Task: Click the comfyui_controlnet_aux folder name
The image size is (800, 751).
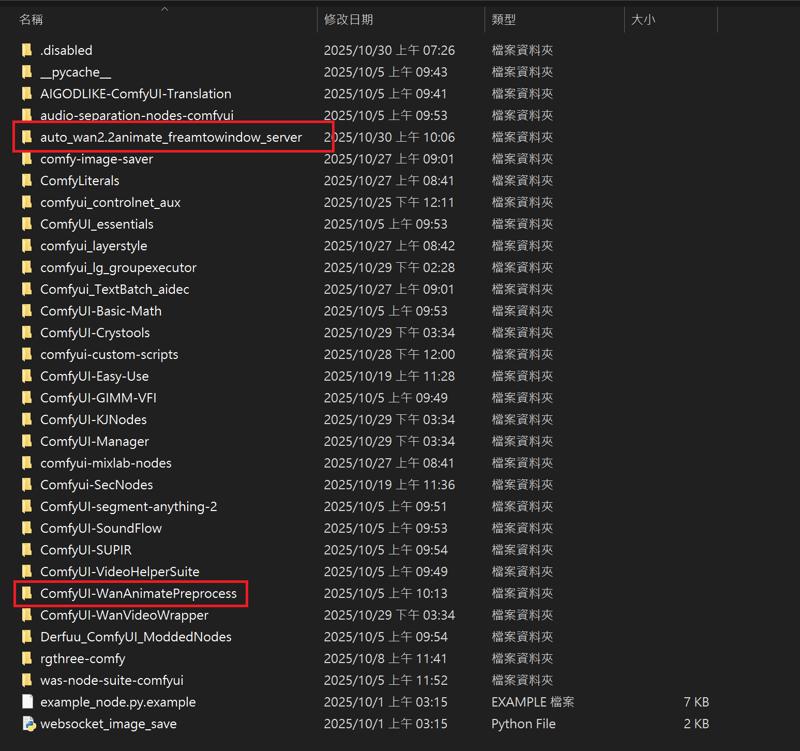Action: 110,203
